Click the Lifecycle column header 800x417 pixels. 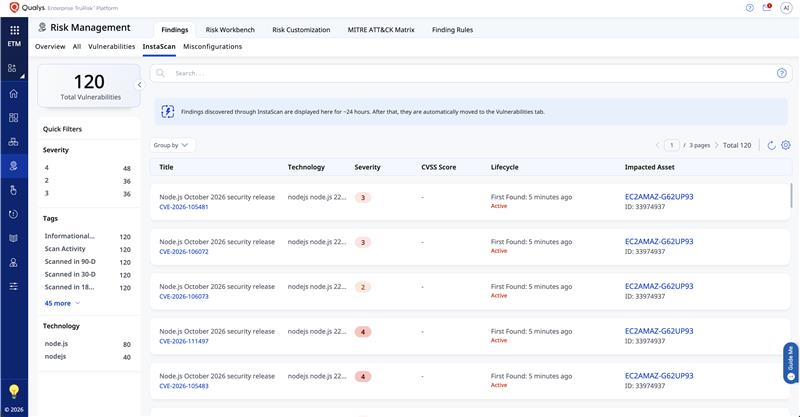coord(505,167)
